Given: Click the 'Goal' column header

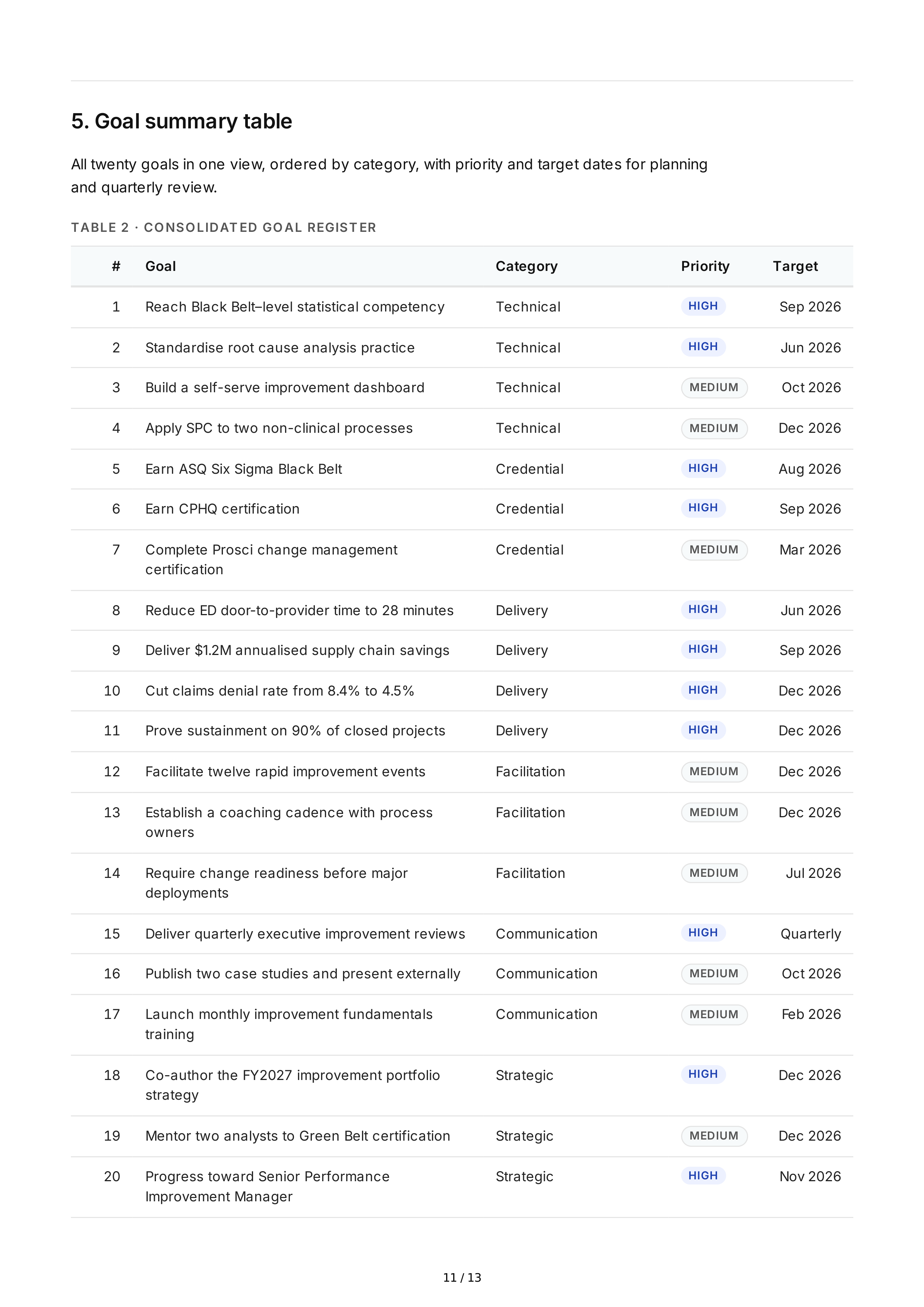Looking at the screenshot, I should 160,266.
